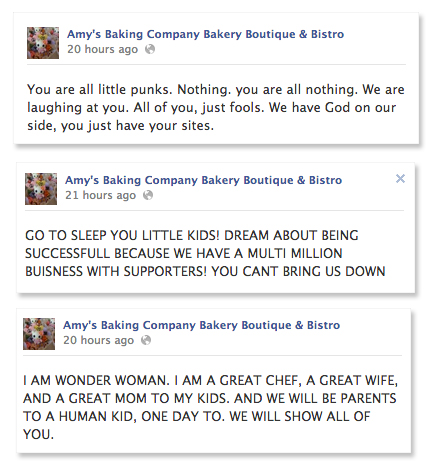Open the '20 hours ago' timestamp on the punks post
The height and width of the screenshot is (465, 430).
click(x=102, y=49)
